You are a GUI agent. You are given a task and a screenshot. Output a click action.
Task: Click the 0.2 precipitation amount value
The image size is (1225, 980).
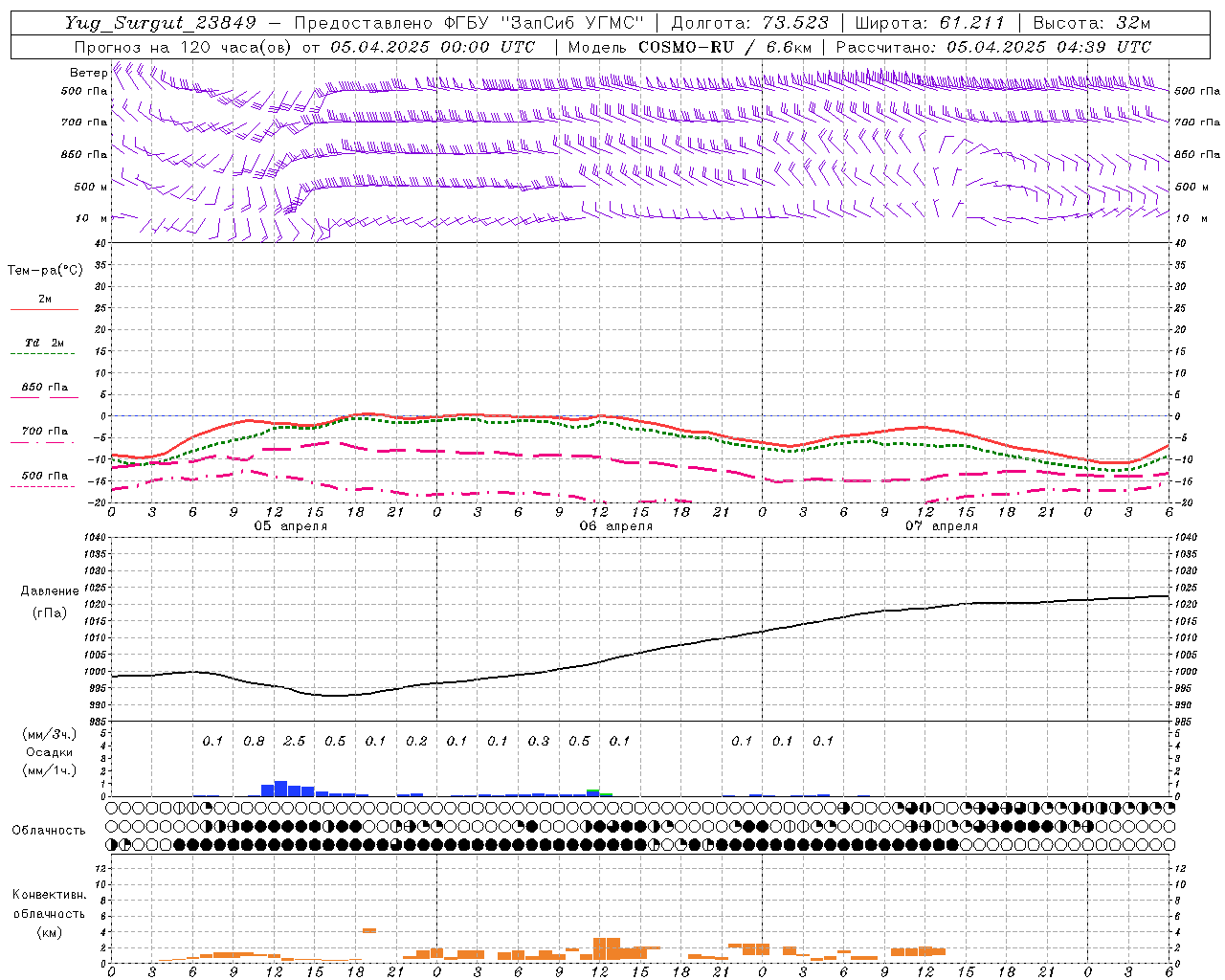pos(416,742)
